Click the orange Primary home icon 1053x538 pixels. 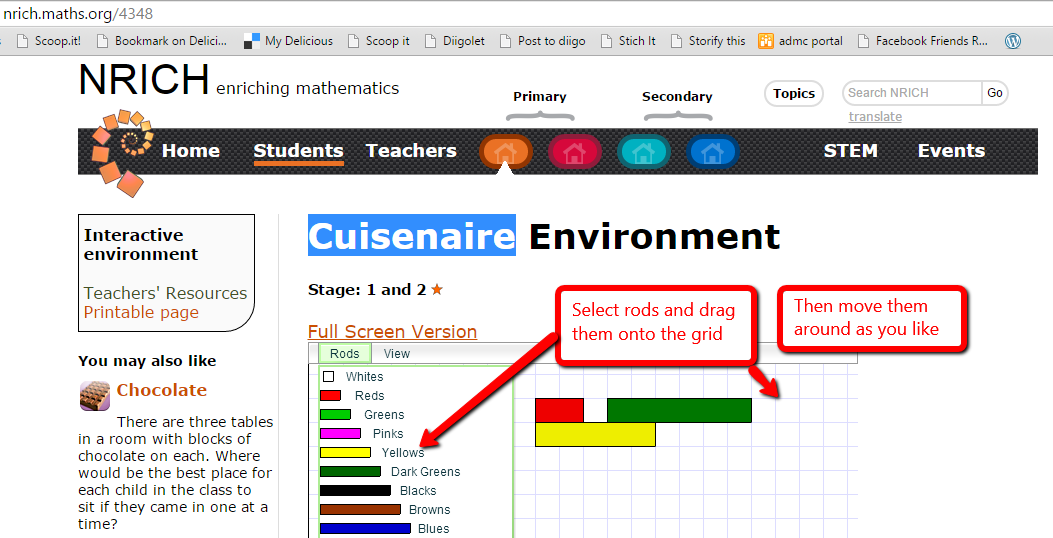506,152
